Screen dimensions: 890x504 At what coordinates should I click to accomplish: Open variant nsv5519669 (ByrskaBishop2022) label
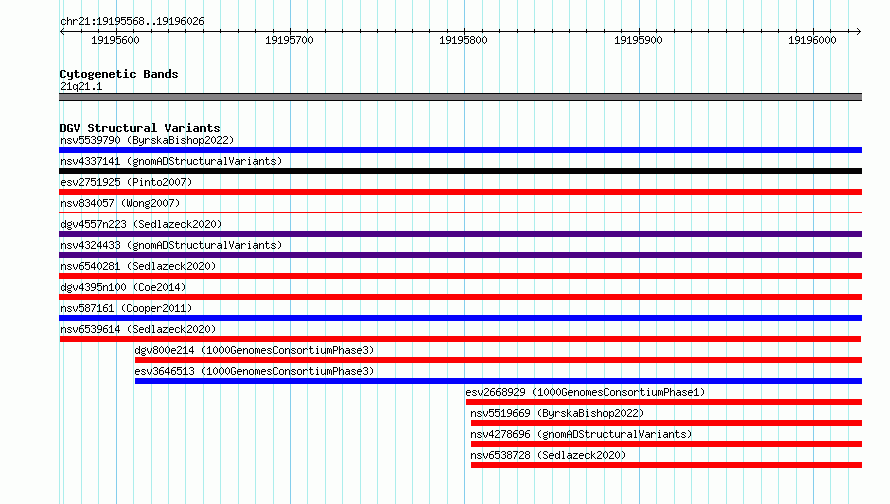click(557, 413)
